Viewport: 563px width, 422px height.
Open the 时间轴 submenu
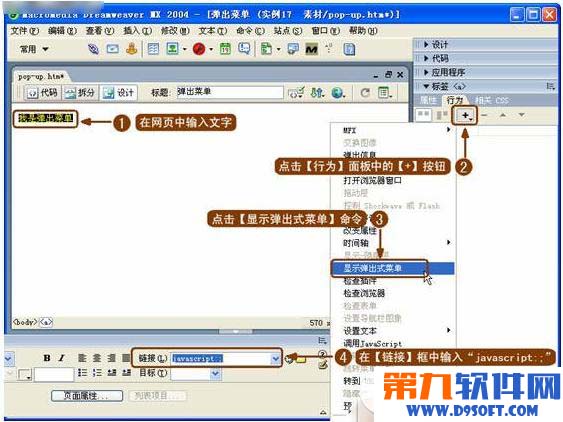coord(392,243)
